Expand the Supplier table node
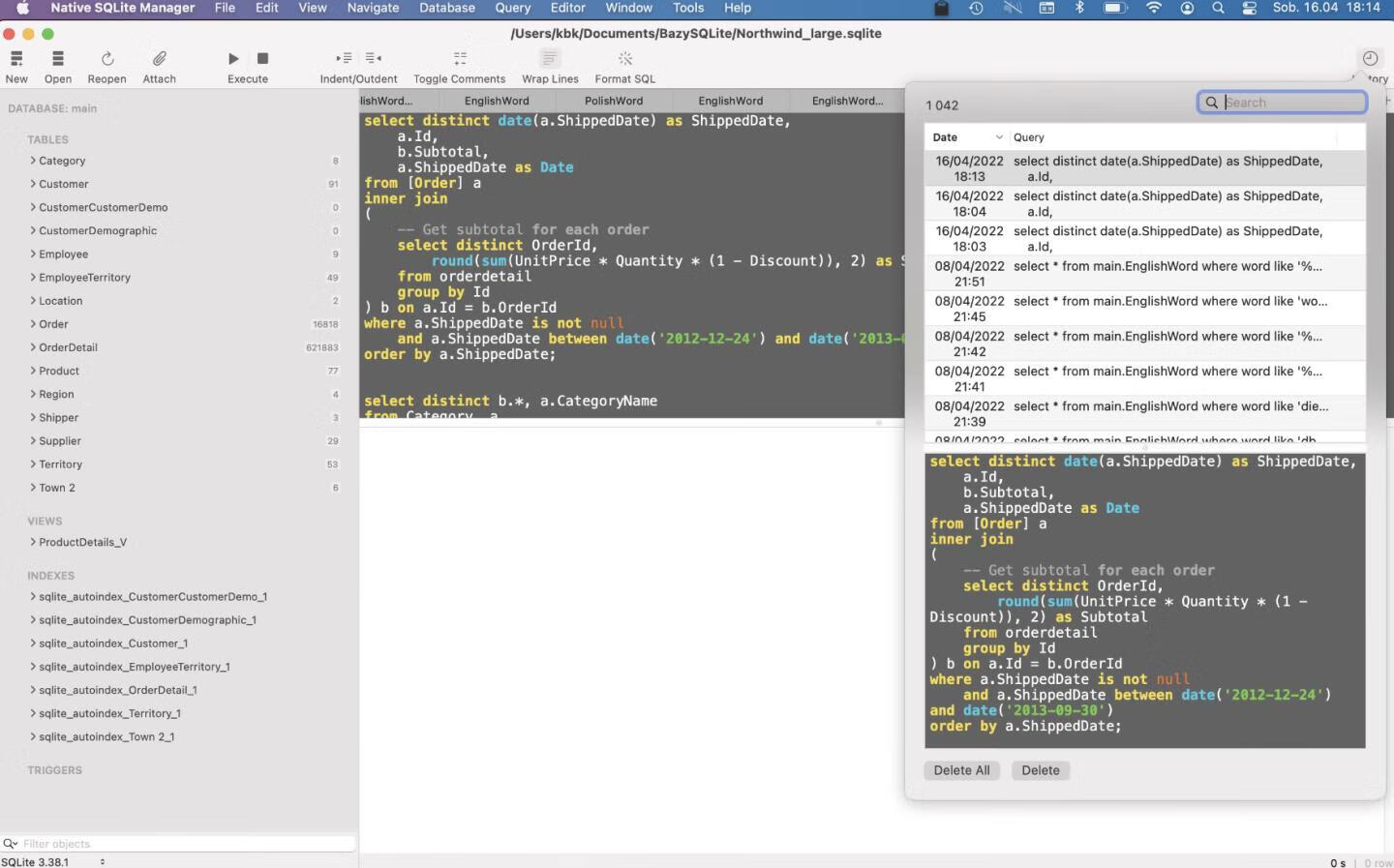This screenshot has height=868, width=1394. pyautogui.click(x=33, y=441)
